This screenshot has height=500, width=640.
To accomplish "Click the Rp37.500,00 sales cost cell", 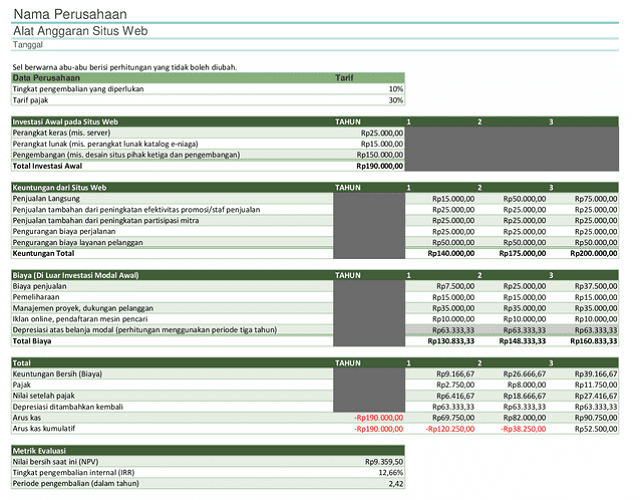I will pyautogui.click(x=596, y=287).
